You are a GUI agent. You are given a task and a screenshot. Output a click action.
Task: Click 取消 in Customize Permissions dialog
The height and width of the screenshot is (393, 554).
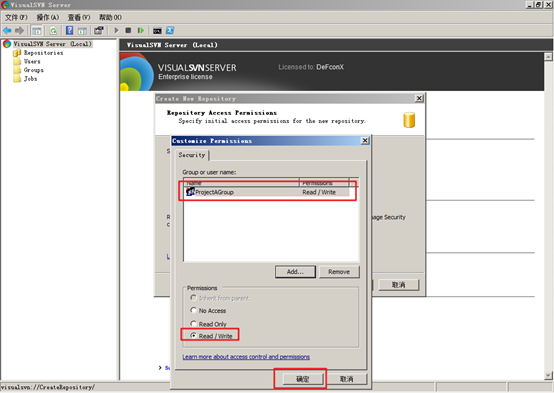(x=346, y=379)
